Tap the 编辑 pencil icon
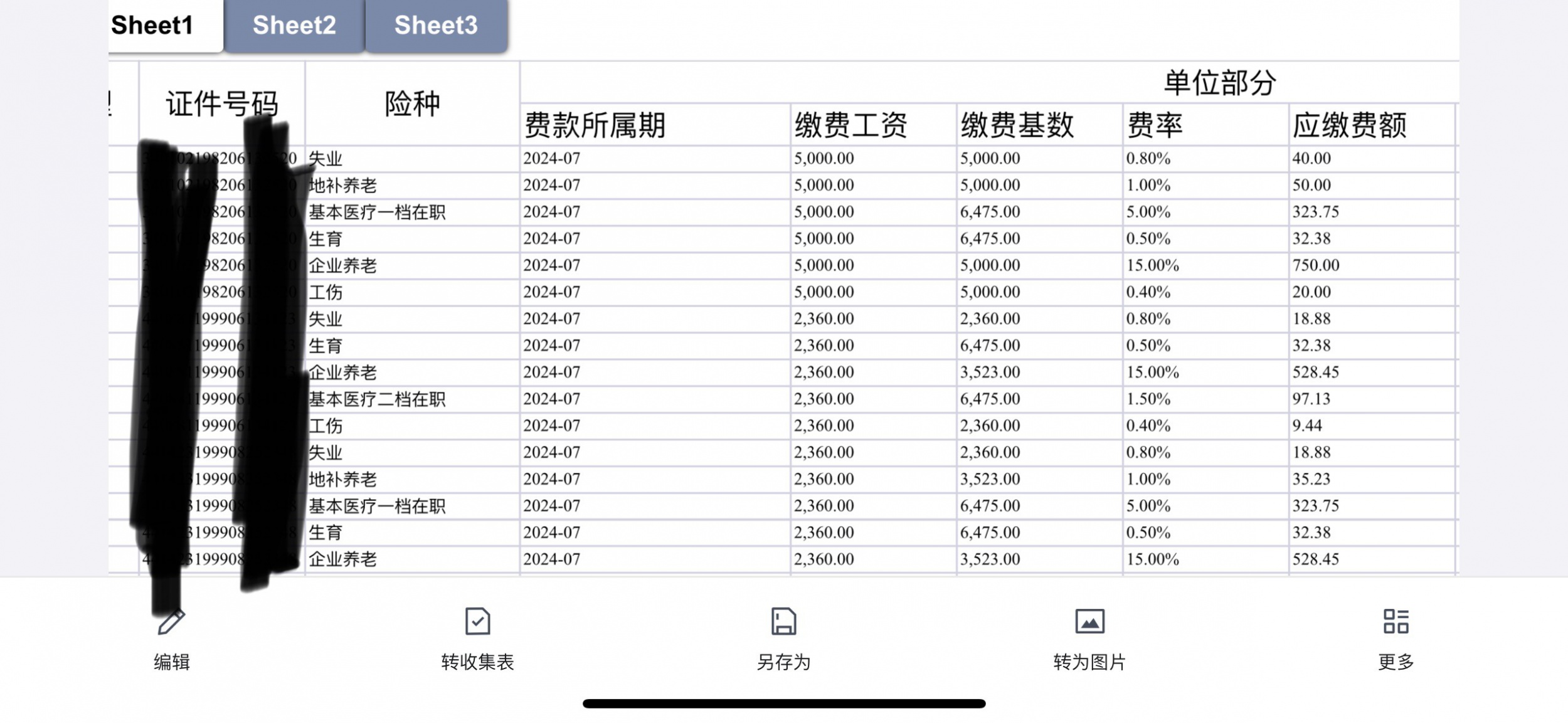Screen dimensions: 1568x723 point(171,621)
